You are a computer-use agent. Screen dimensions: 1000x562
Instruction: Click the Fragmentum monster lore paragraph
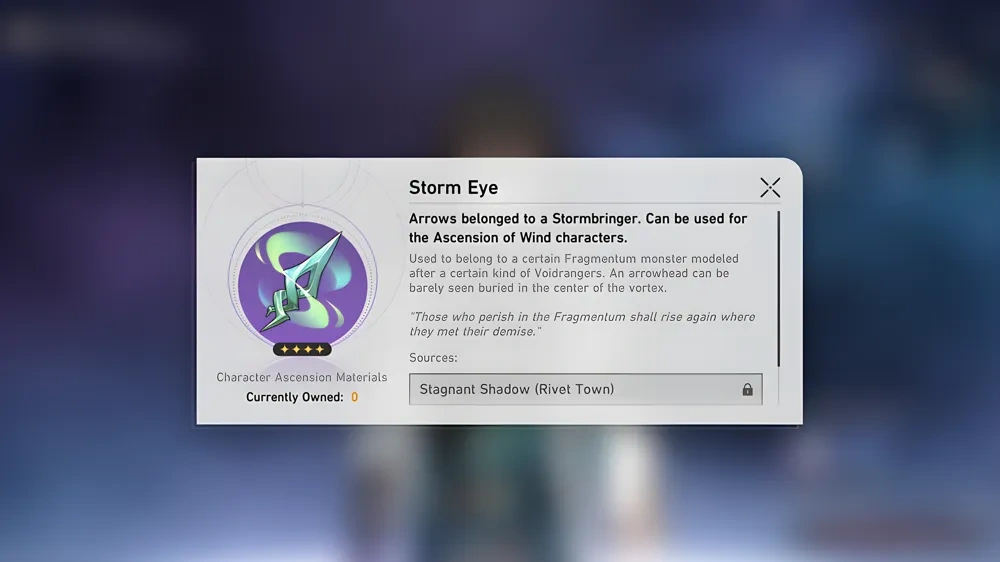click(x=574, y=273)
